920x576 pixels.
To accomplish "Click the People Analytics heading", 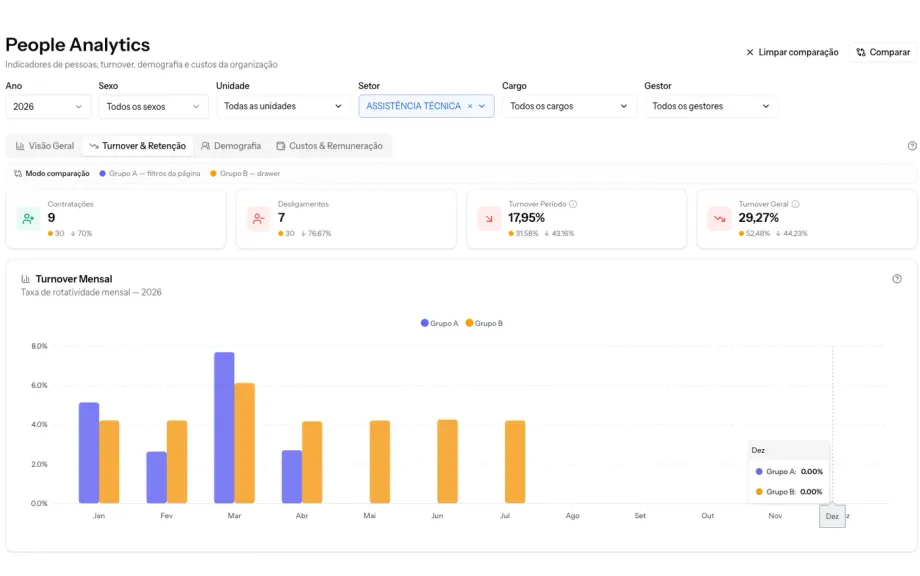I will [77, 45].
